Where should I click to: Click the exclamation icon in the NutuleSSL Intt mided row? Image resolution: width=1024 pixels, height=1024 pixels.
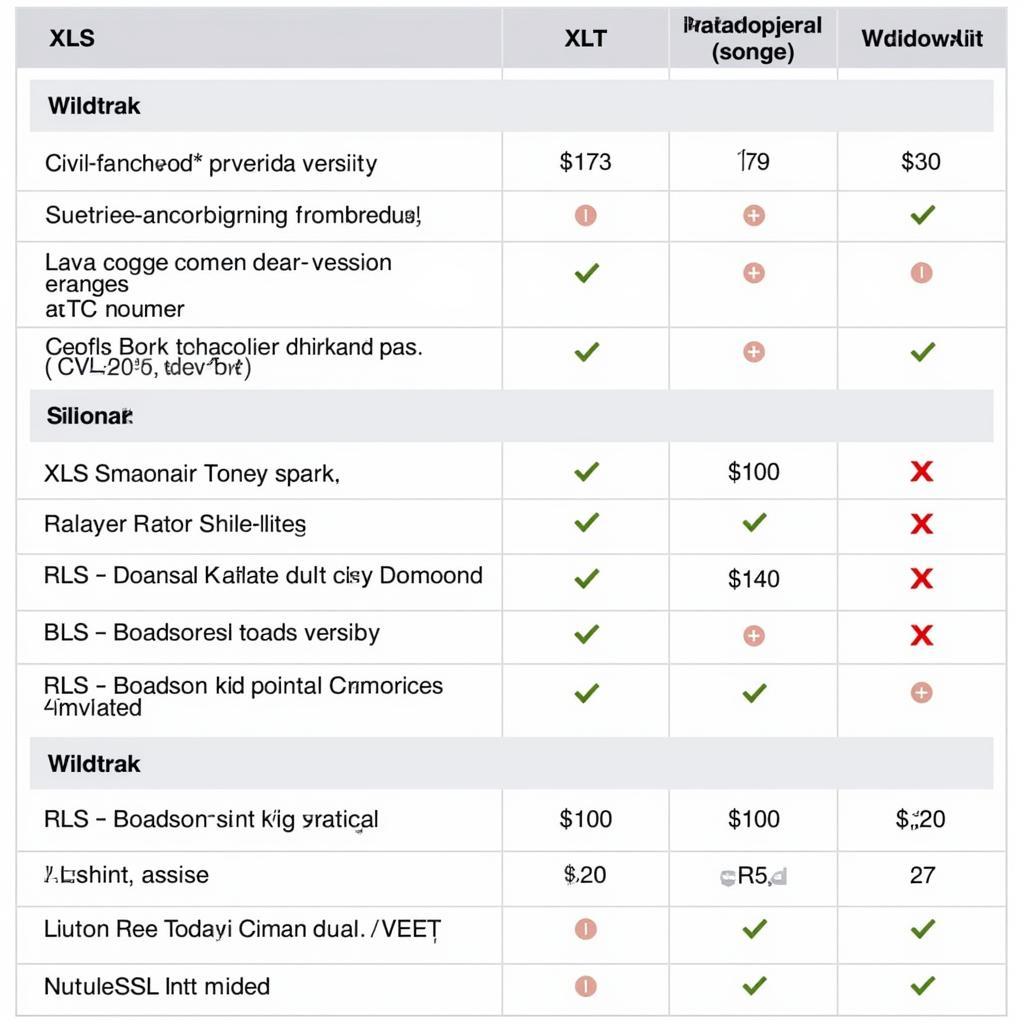point(586,987)
